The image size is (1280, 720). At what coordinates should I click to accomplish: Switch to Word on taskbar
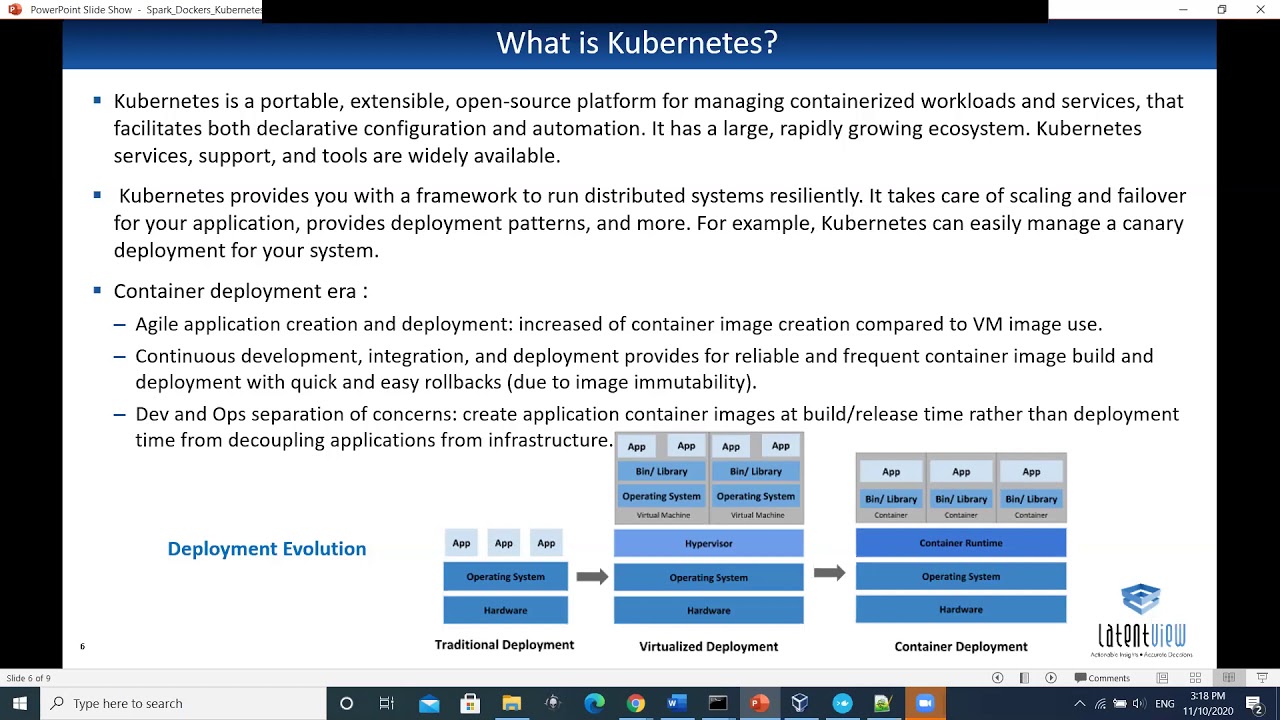coord(676,703)
